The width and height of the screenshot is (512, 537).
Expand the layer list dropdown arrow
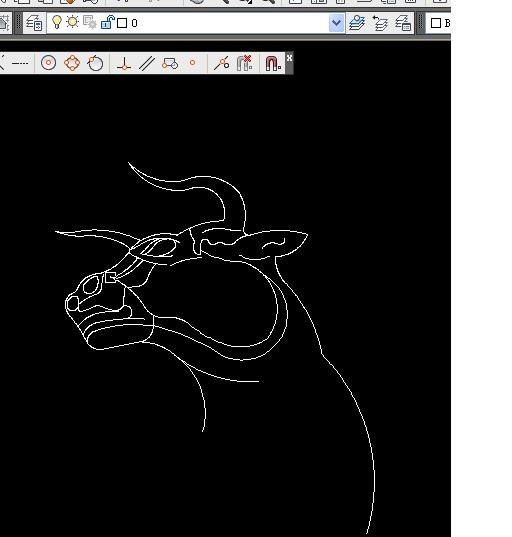click(x=336, y=23)
